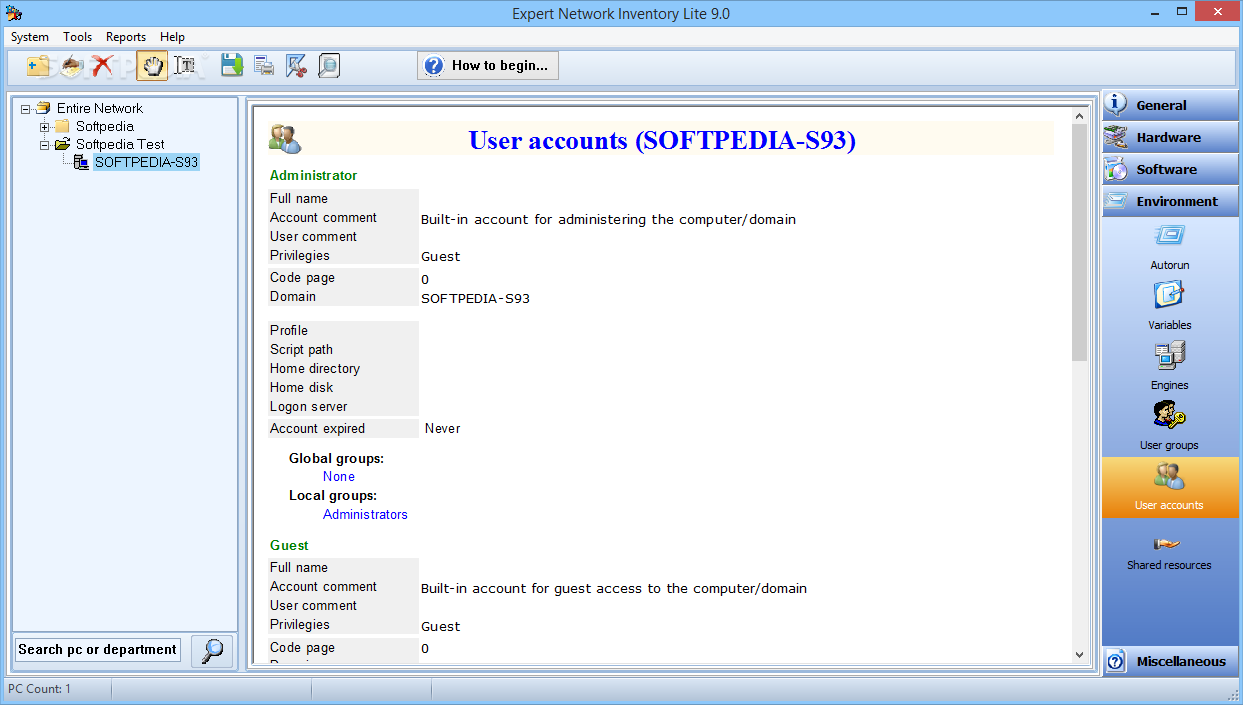Click the edit (hand writing) toolbar icon
This screenshot has width=1243, height=705.
[x=71, y=66]
